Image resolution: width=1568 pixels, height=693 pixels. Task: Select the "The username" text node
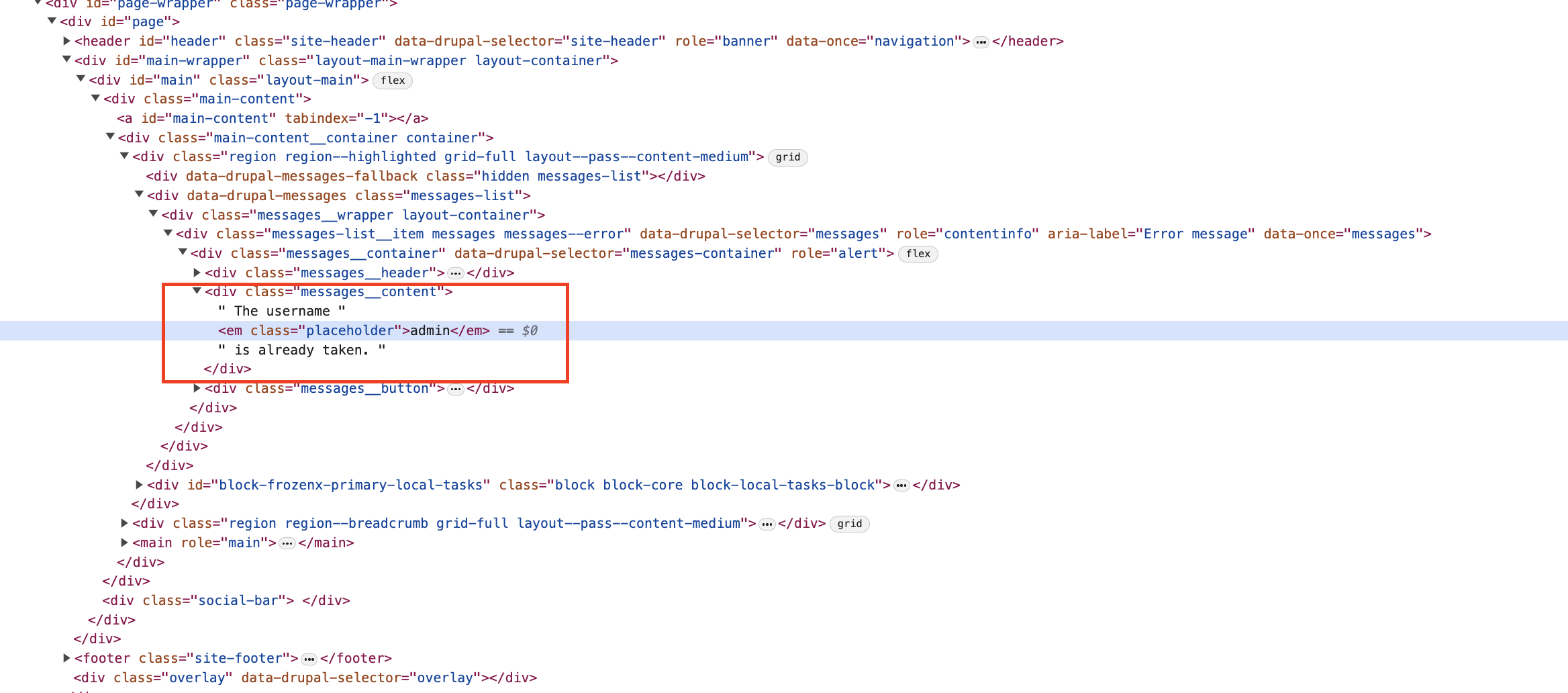click(281, 311)
